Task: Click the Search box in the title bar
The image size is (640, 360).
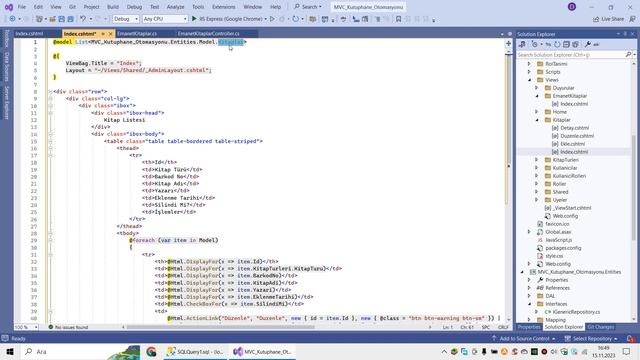Action: pos(308,7)
